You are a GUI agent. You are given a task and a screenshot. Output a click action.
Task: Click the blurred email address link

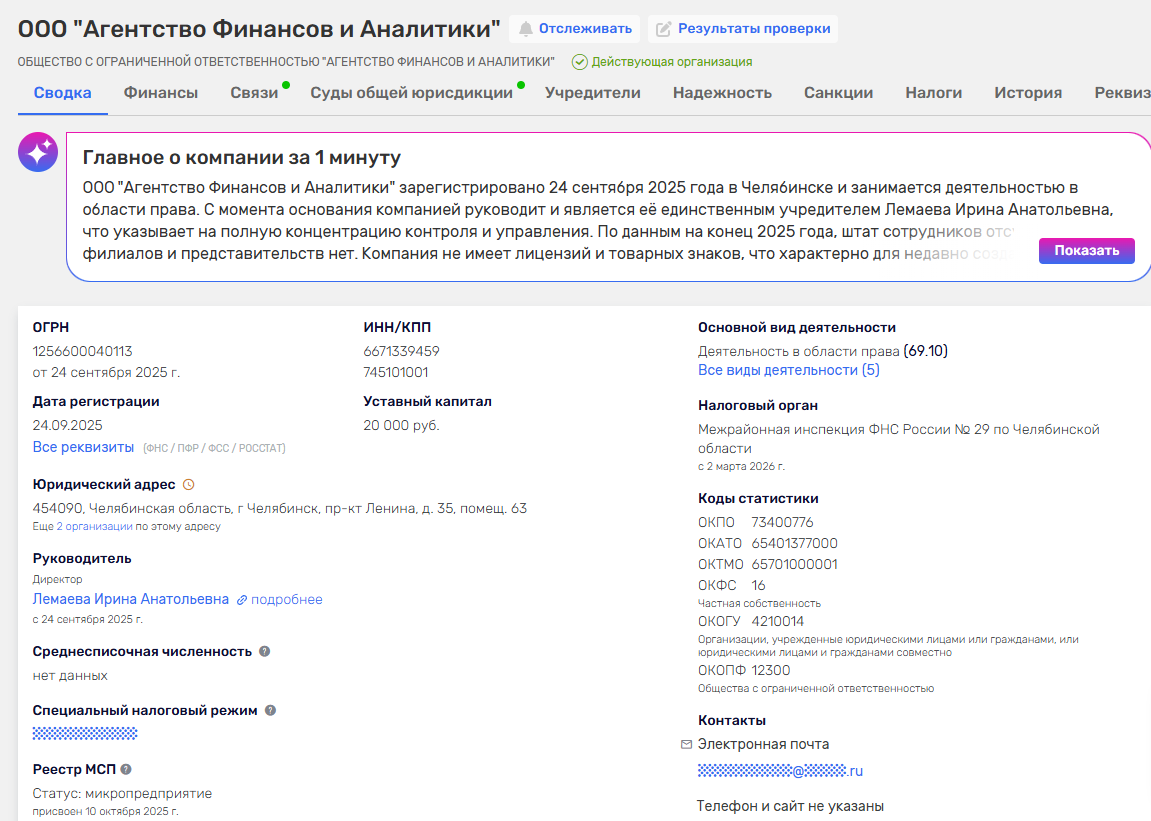point(780,771)
